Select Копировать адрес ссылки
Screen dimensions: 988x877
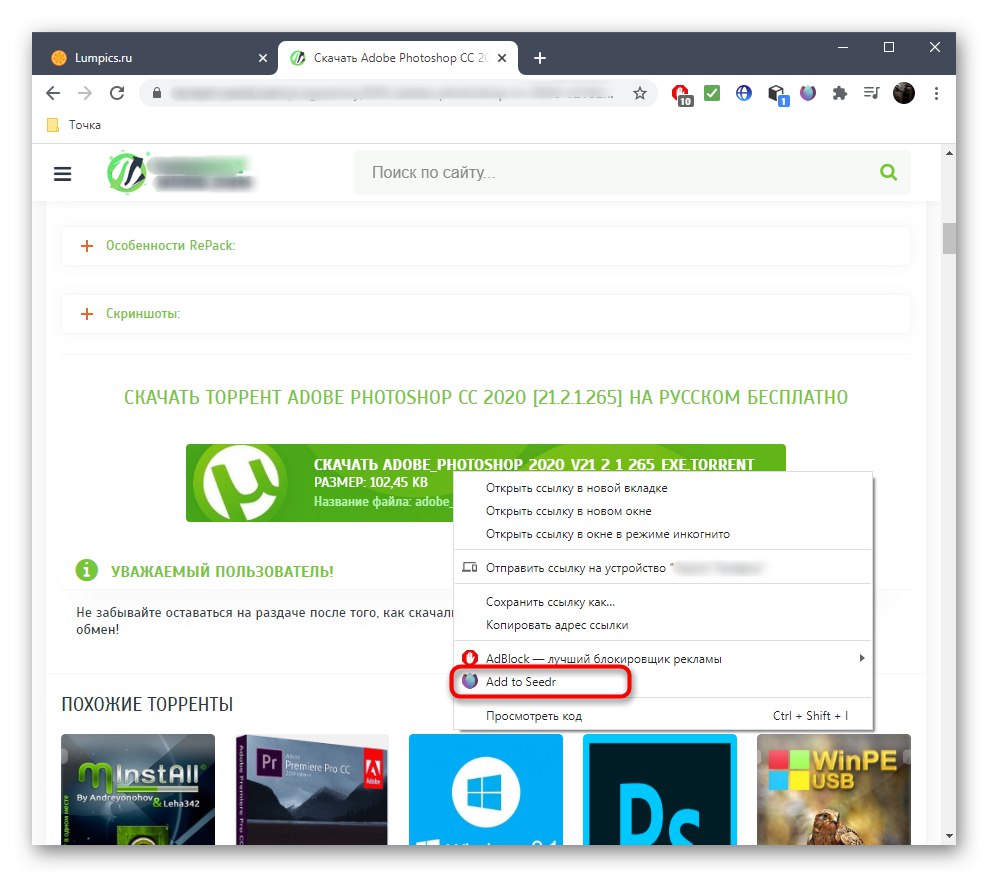[663, 625]
